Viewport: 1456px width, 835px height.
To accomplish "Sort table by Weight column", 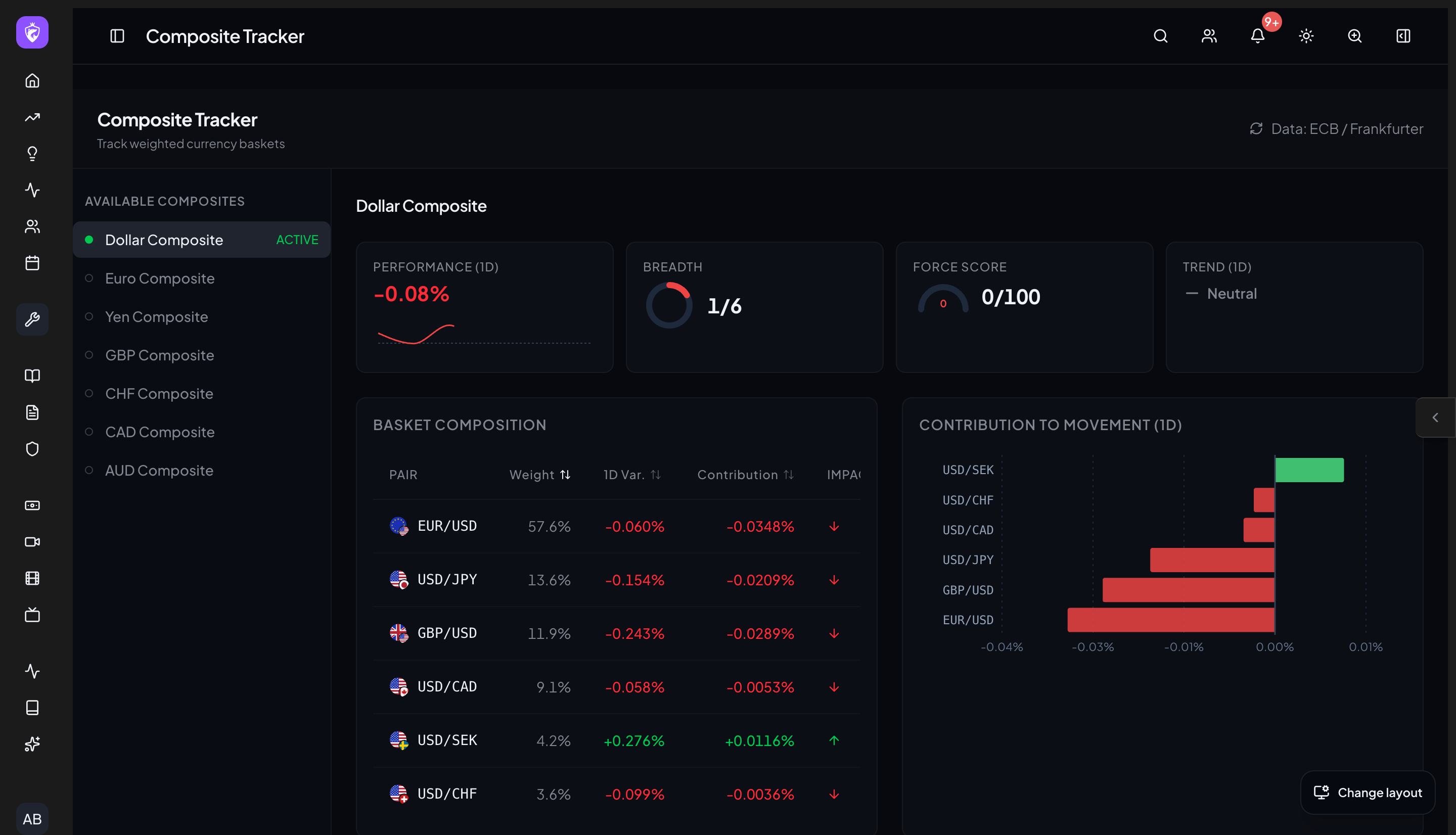I will click(x=539, y=475).
